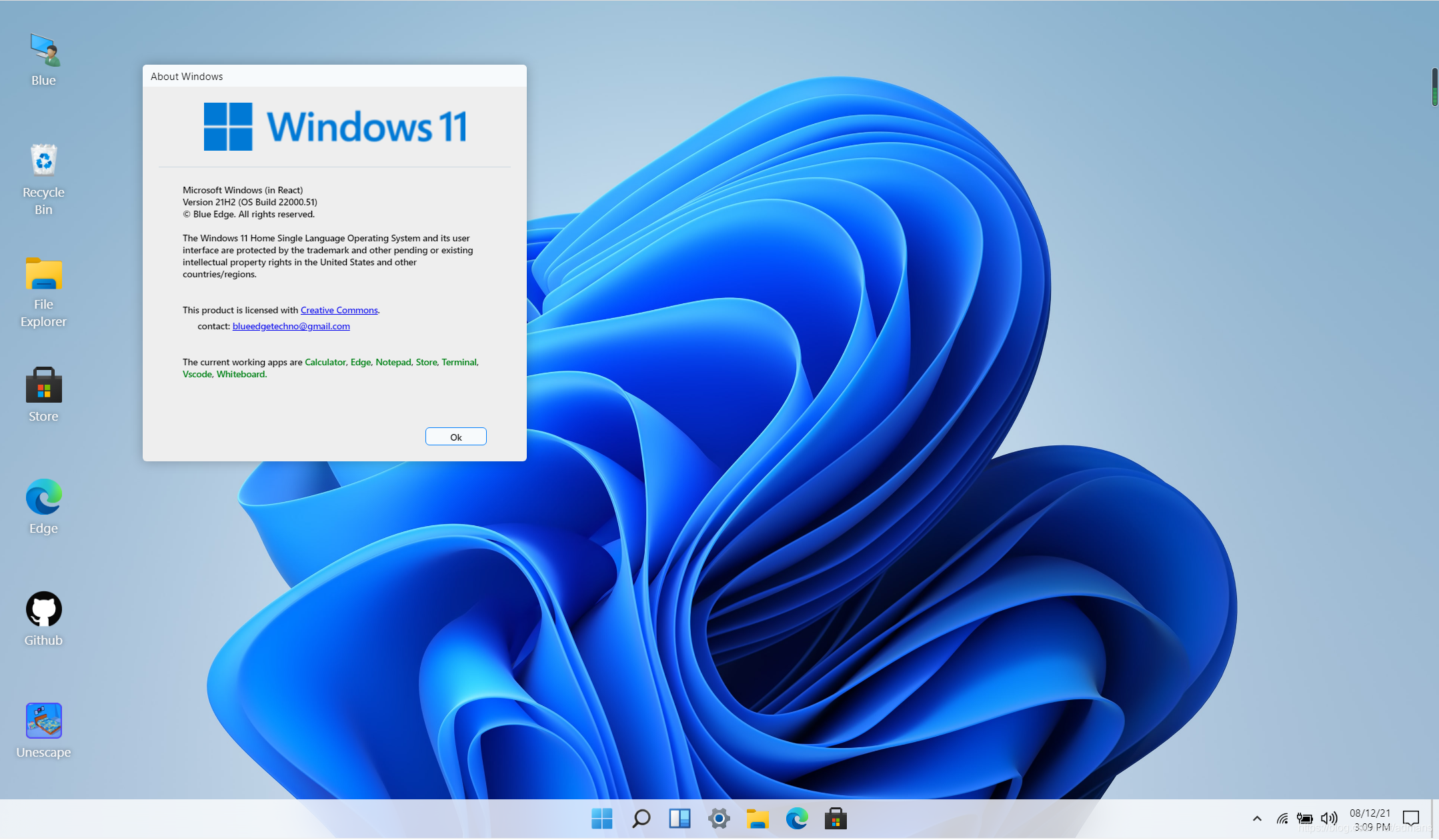The height and width of the screenshot is (840, 1439).
Task: Launch Edge browser from the taskbar
Action: tap(797, 819)
